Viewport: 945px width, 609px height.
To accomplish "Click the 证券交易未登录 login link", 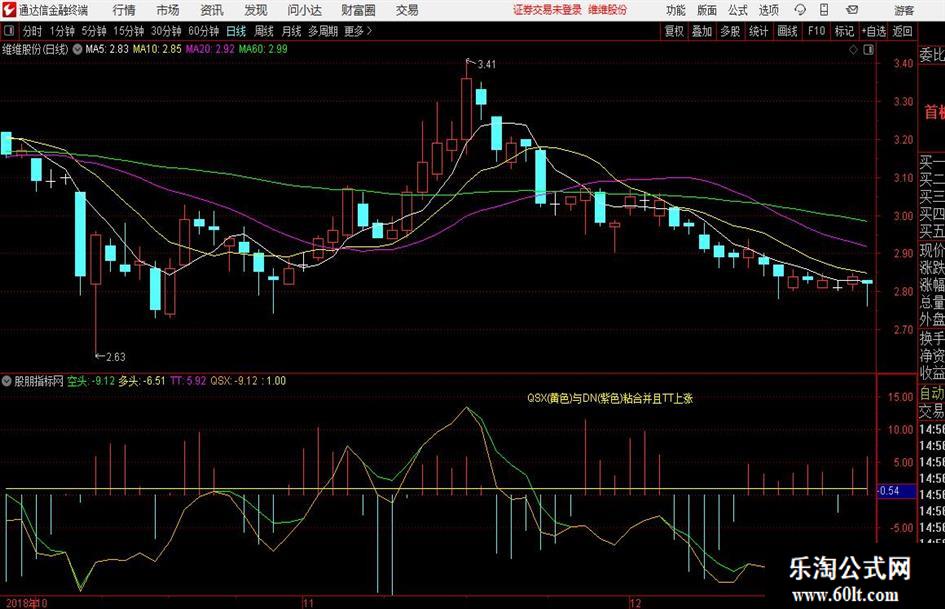I will click(547, 10).
